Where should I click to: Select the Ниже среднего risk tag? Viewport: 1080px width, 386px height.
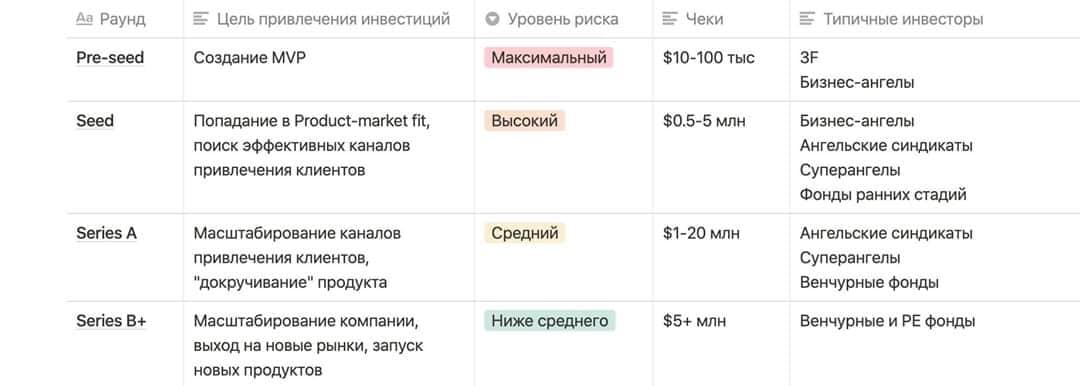pyautogui.click(x=550, y=321)
